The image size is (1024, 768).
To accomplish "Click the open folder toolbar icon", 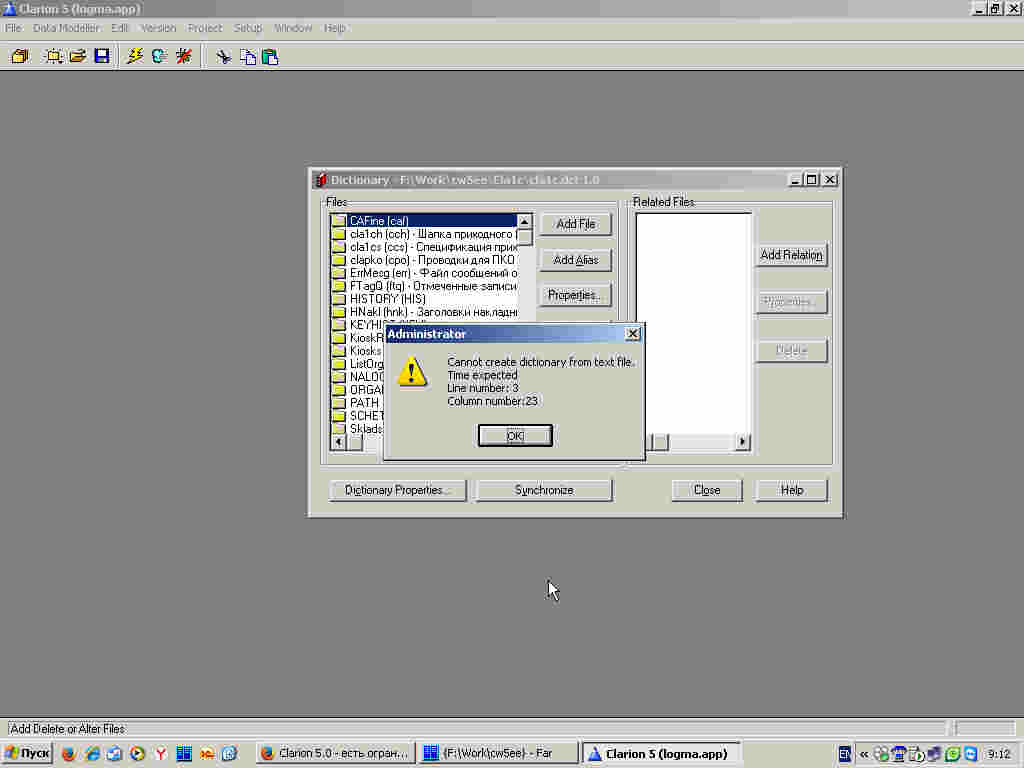I will coord(77,57).
